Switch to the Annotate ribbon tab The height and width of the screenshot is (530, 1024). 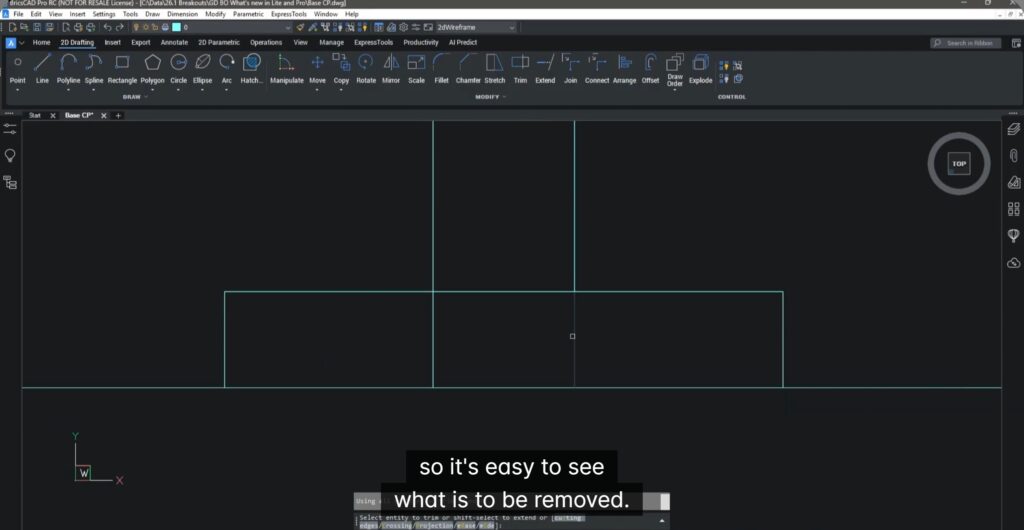point(174,42)
